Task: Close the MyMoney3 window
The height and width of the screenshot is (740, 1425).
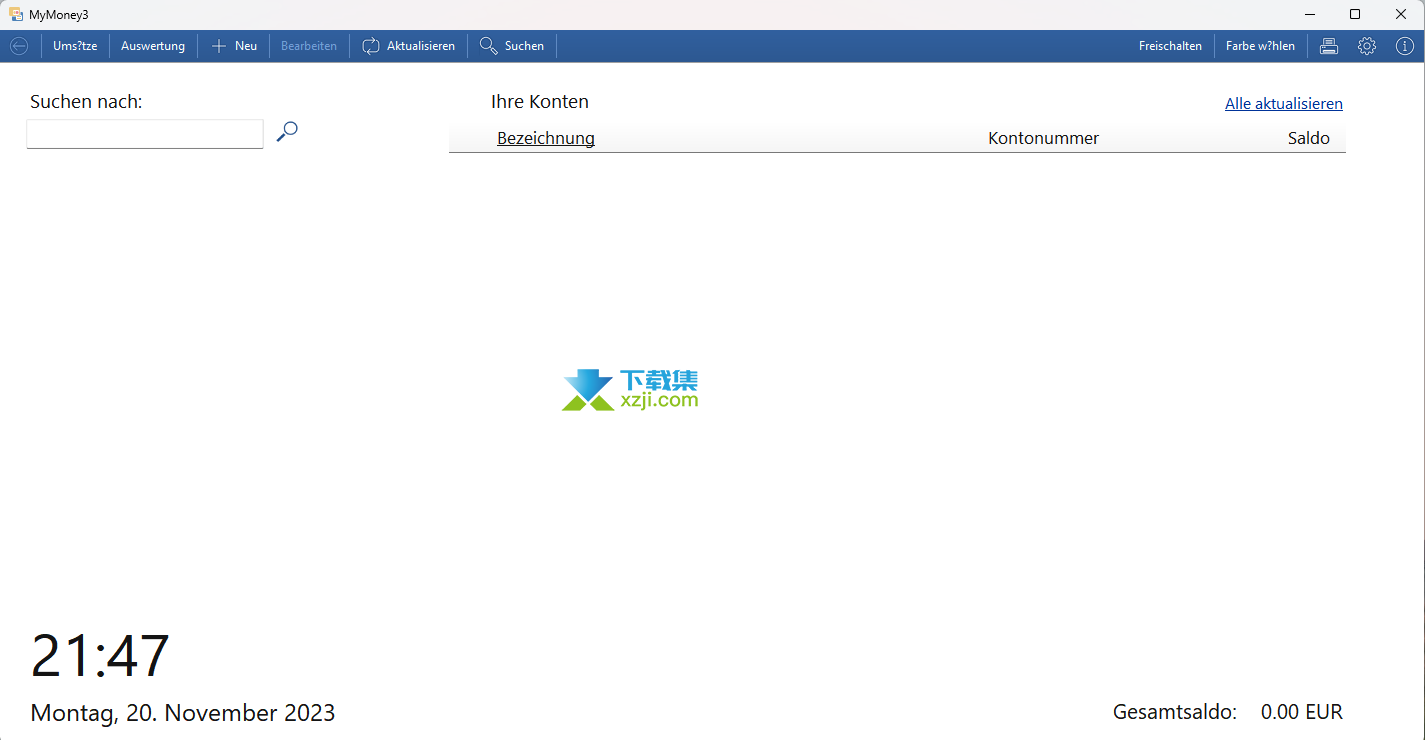Action: pyautogui.click(x=1401, y=14)
